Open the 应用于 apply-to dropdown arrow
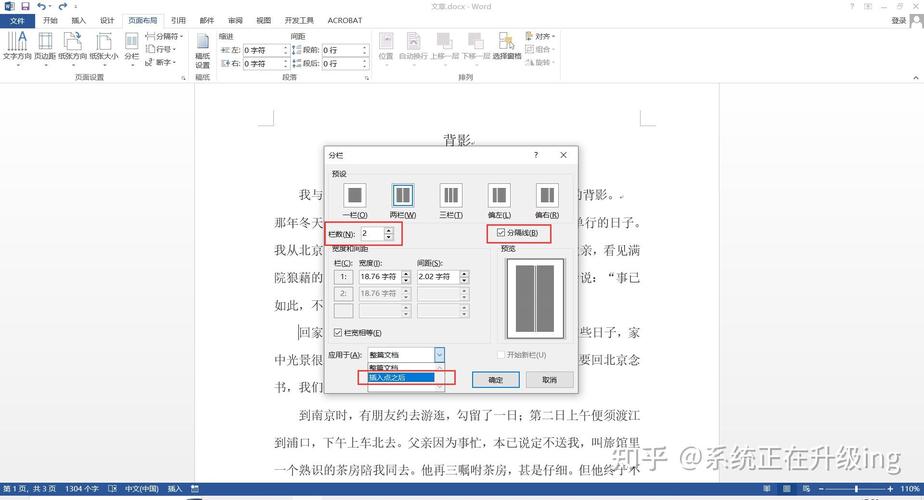Screen dimensions: 924x500 click(x=439, y=354)
